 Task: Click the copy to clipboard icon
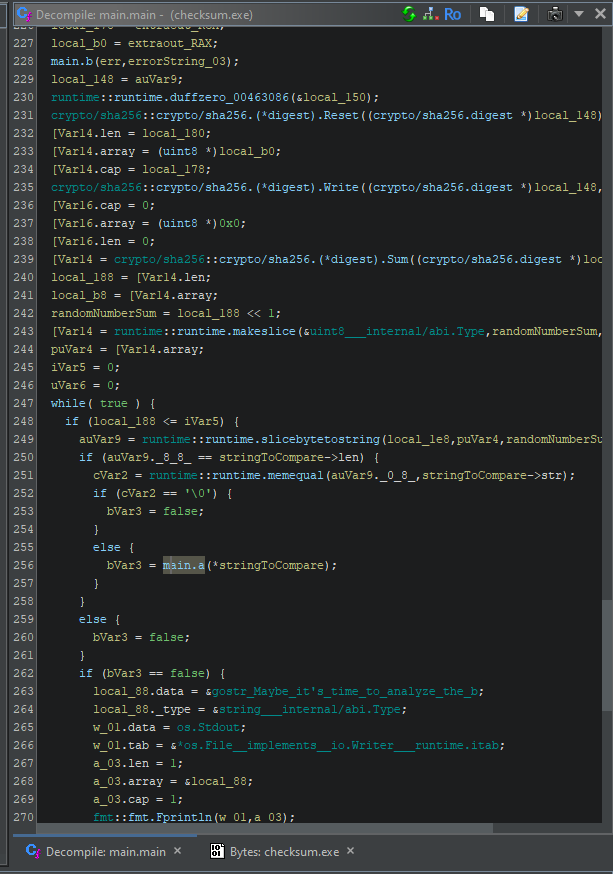click(x=487, y=14)
